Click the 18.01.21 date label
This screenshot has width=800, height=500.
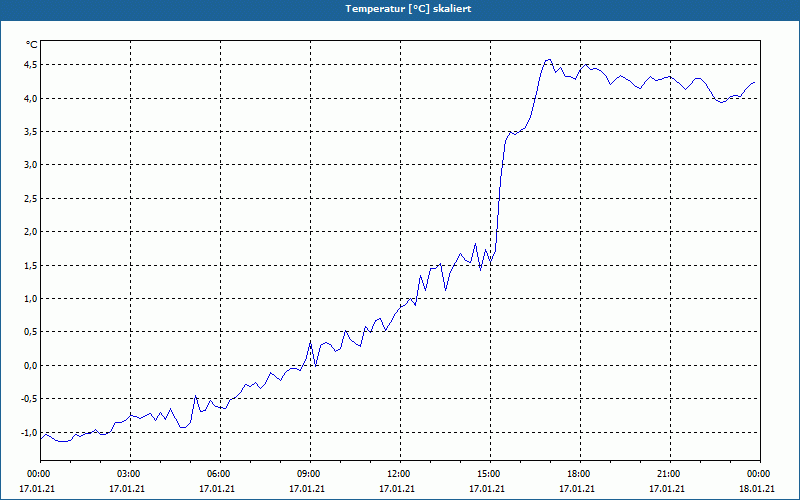pos(757,488)
